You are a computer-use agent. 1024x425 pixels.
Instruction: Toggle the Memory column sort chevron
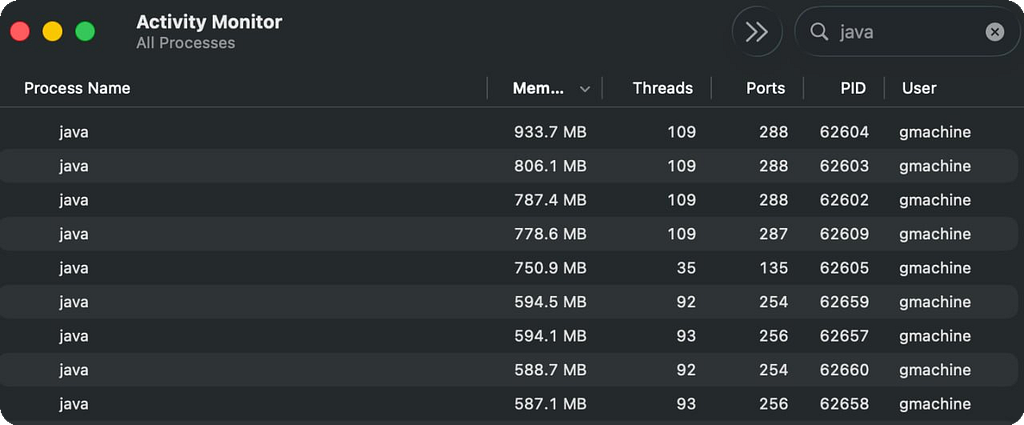[x=585, y=89]
